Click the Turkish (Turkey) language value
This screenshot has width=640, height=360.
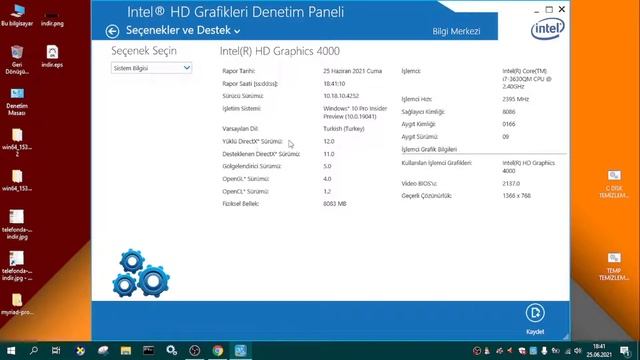tap(344, 129)
